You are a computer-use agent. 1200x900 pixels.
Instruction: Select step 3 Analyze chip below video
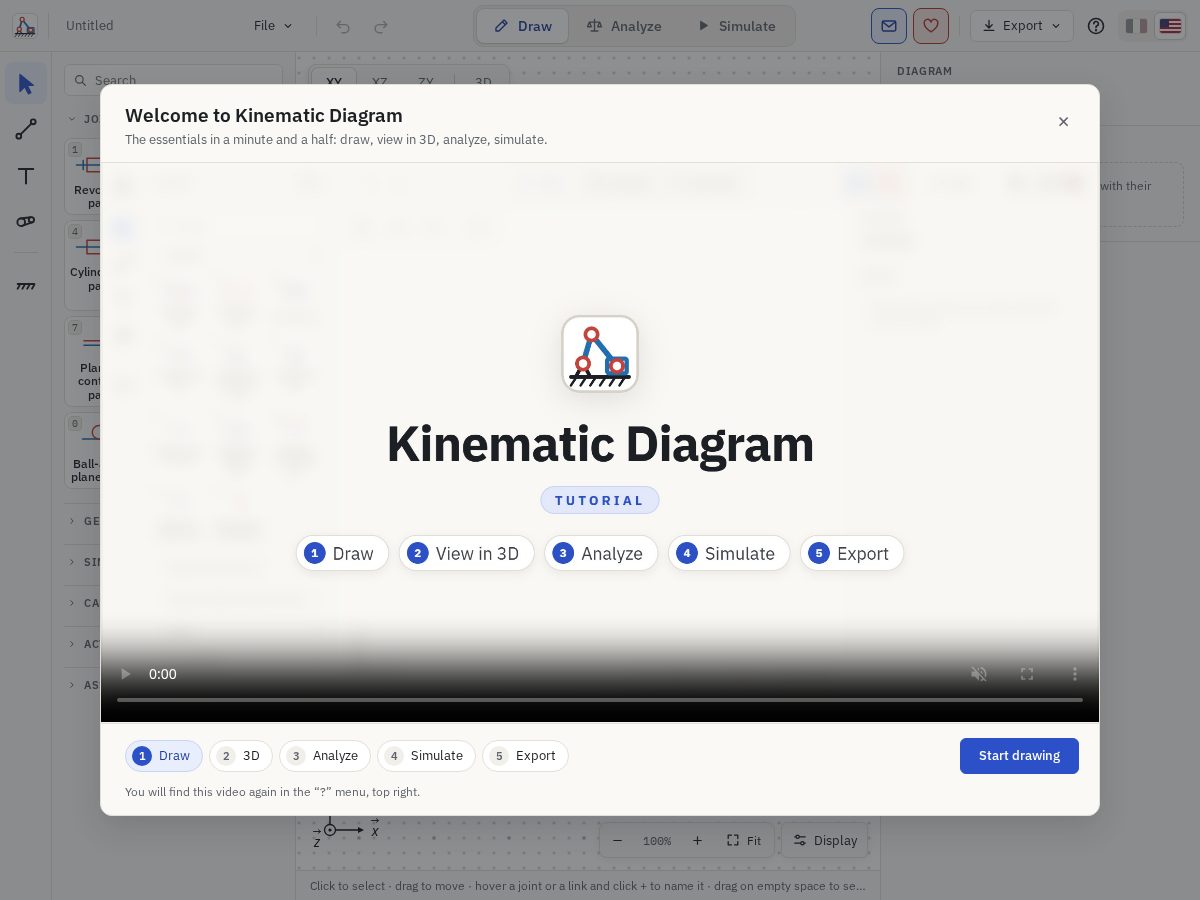click(x=325, y=756)
